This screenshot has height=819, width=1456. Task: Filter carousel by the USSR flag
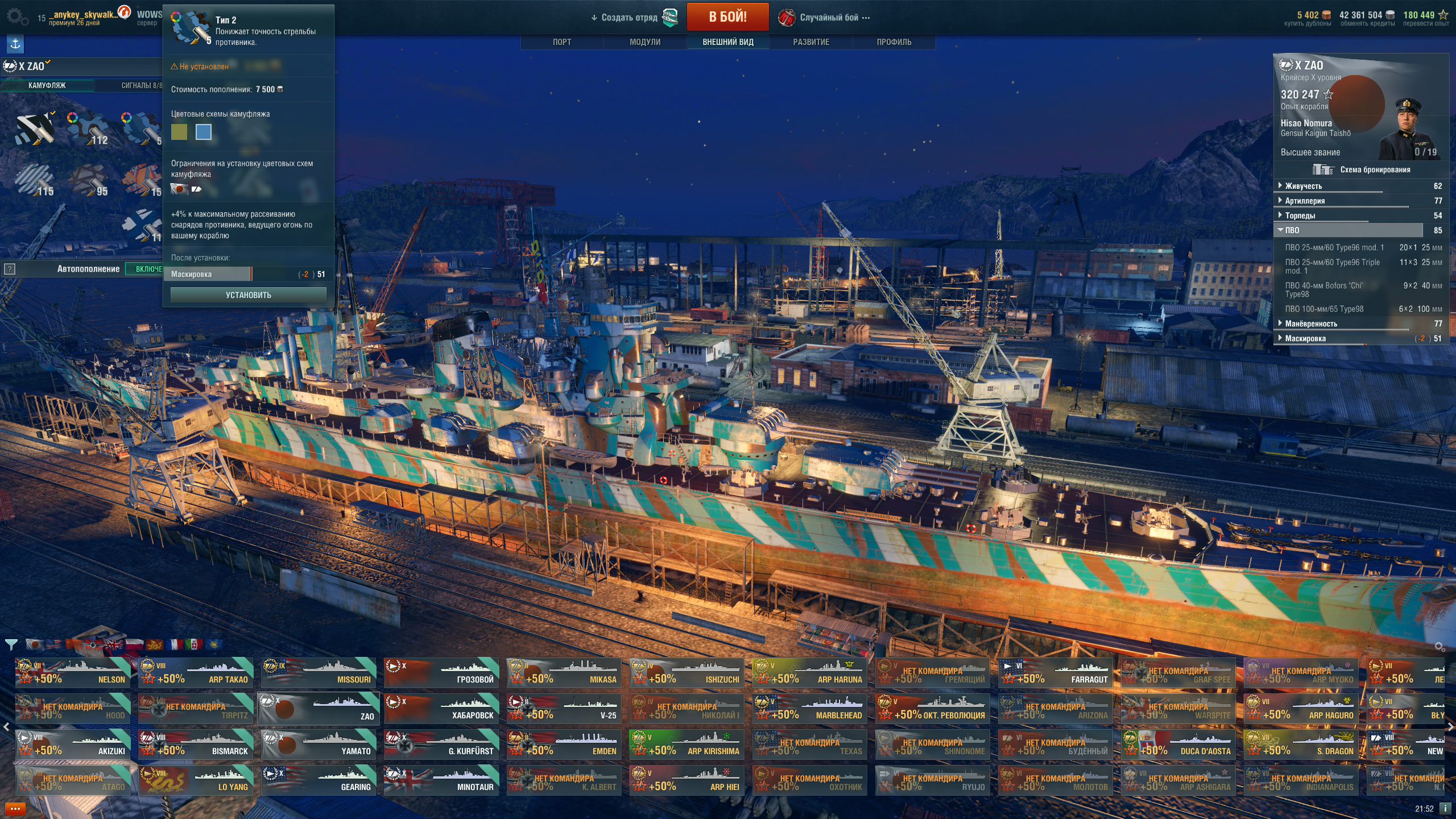(x=75, y=644)
